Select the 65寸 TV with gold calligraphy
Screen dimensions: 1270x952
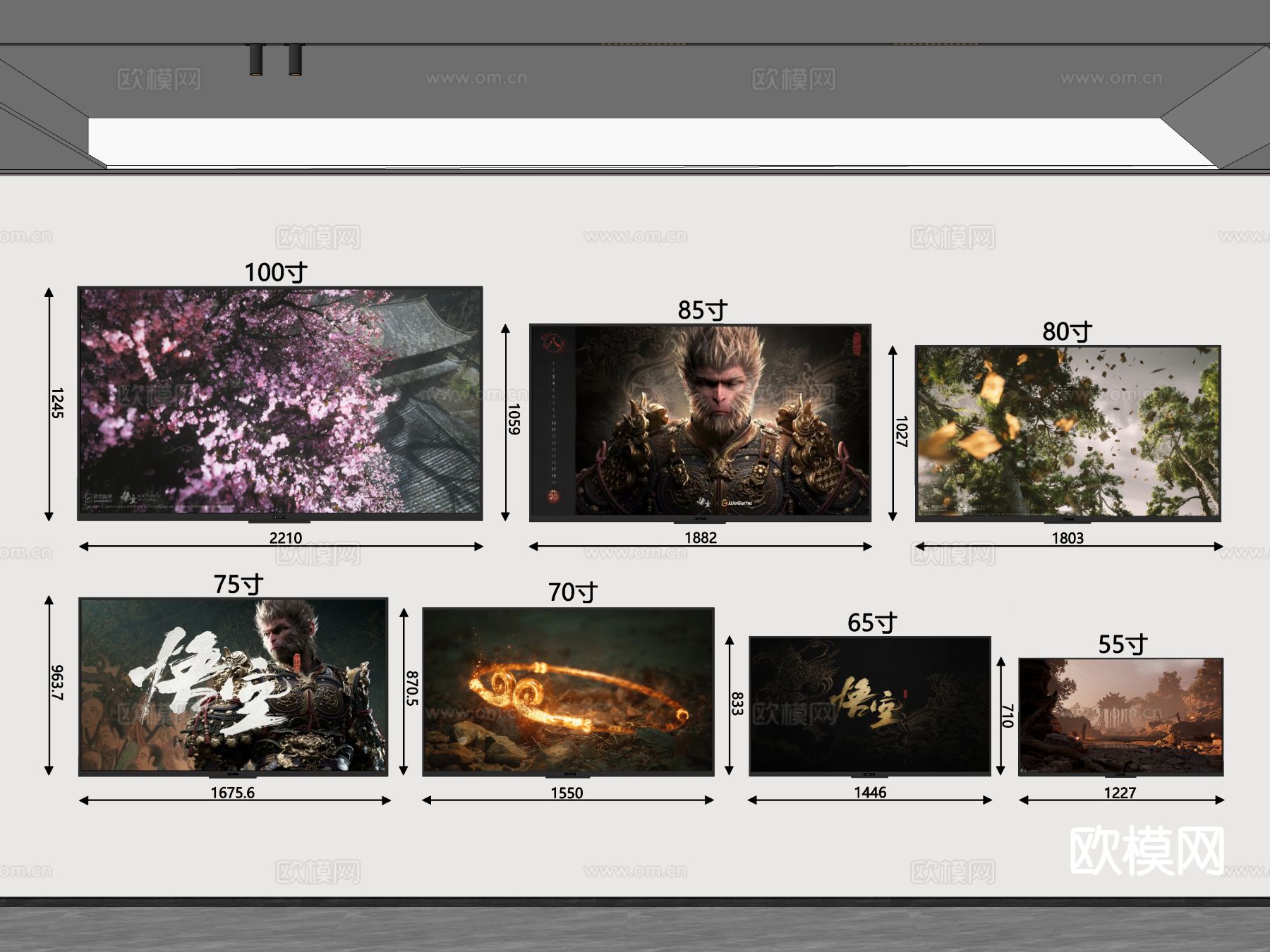coord(870,706)
